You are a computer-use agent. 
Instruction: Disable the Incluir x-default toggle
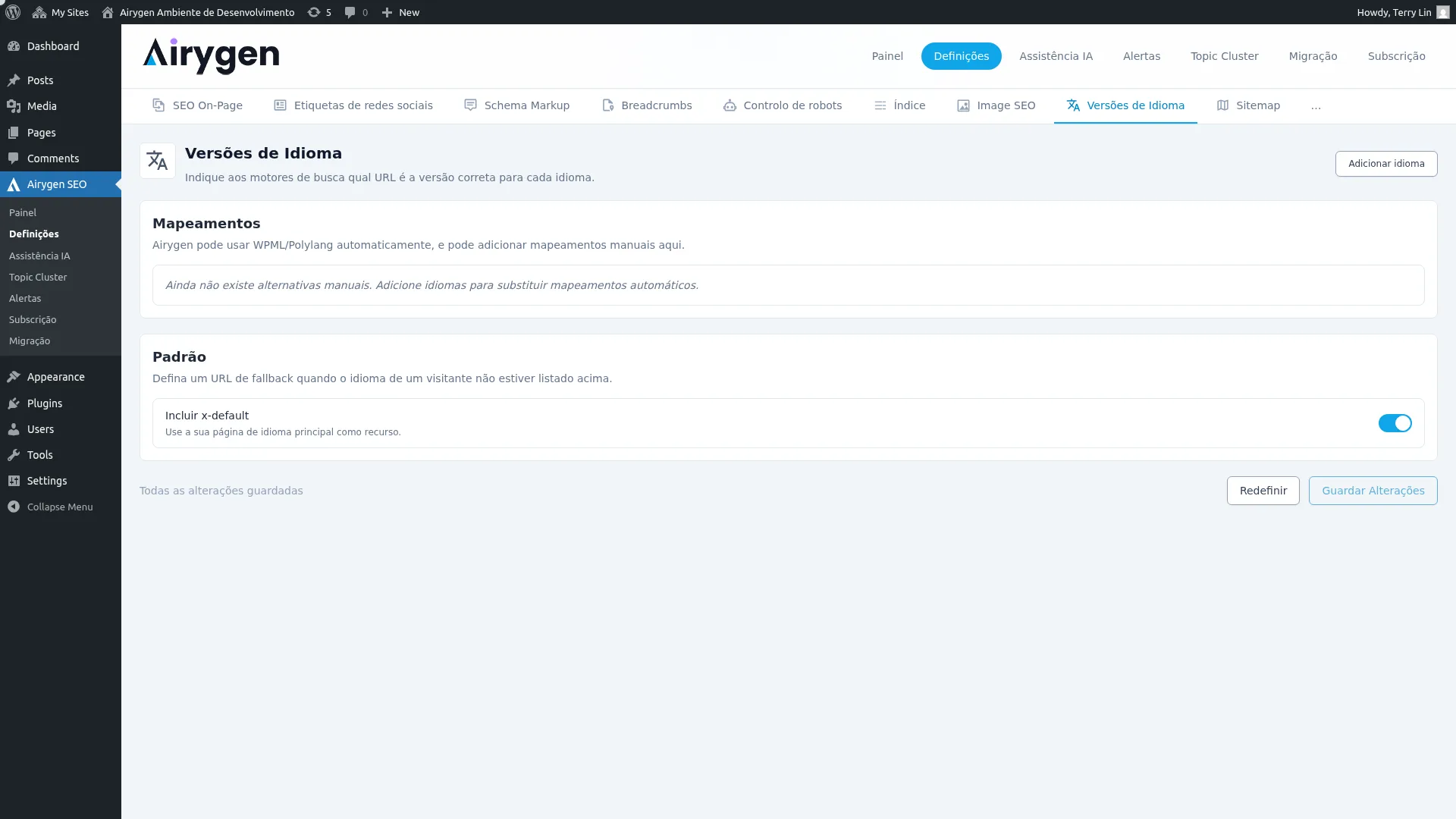click(x=1395, y=423)
